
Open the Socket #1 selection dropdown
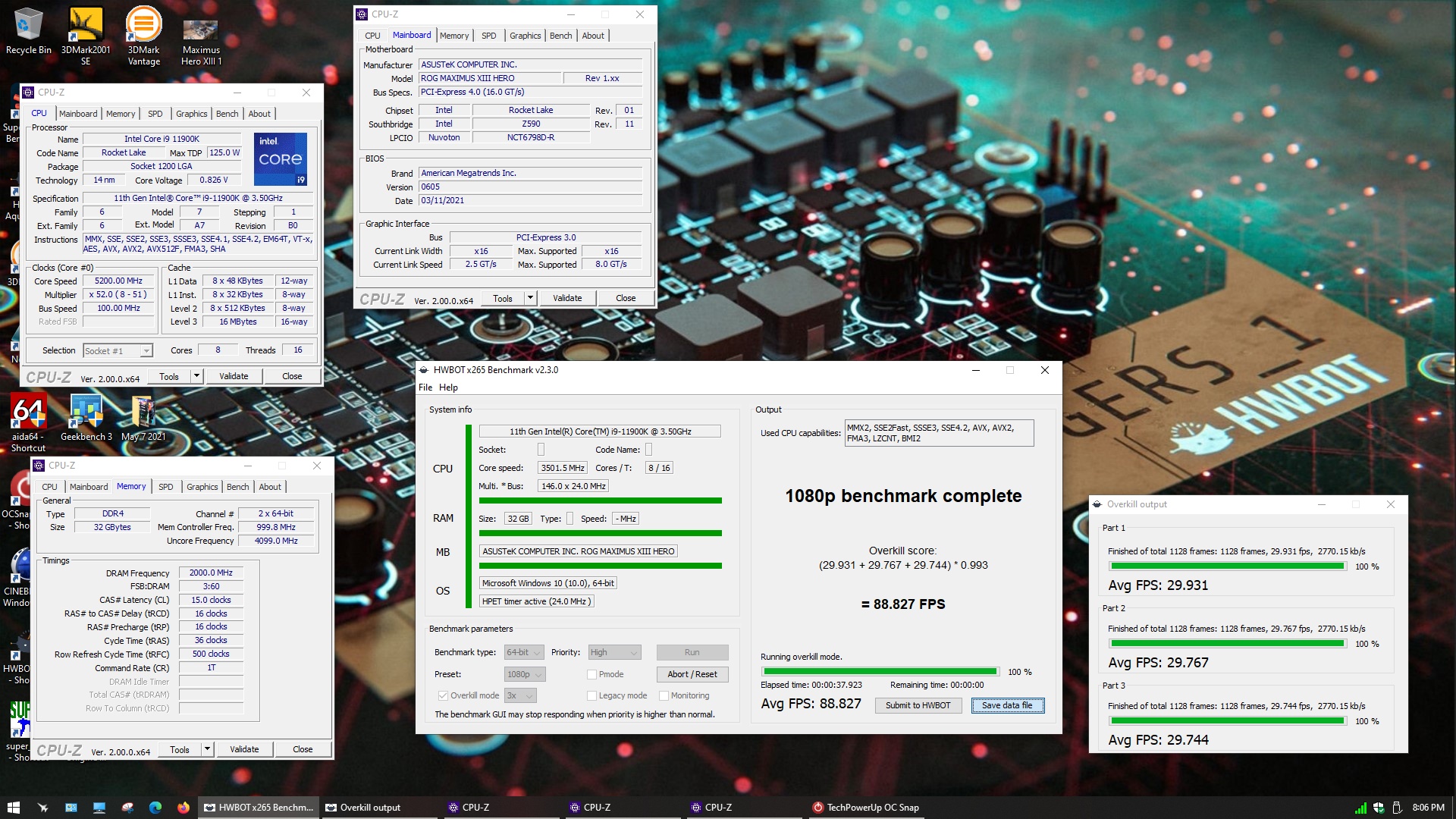(118, 351)
